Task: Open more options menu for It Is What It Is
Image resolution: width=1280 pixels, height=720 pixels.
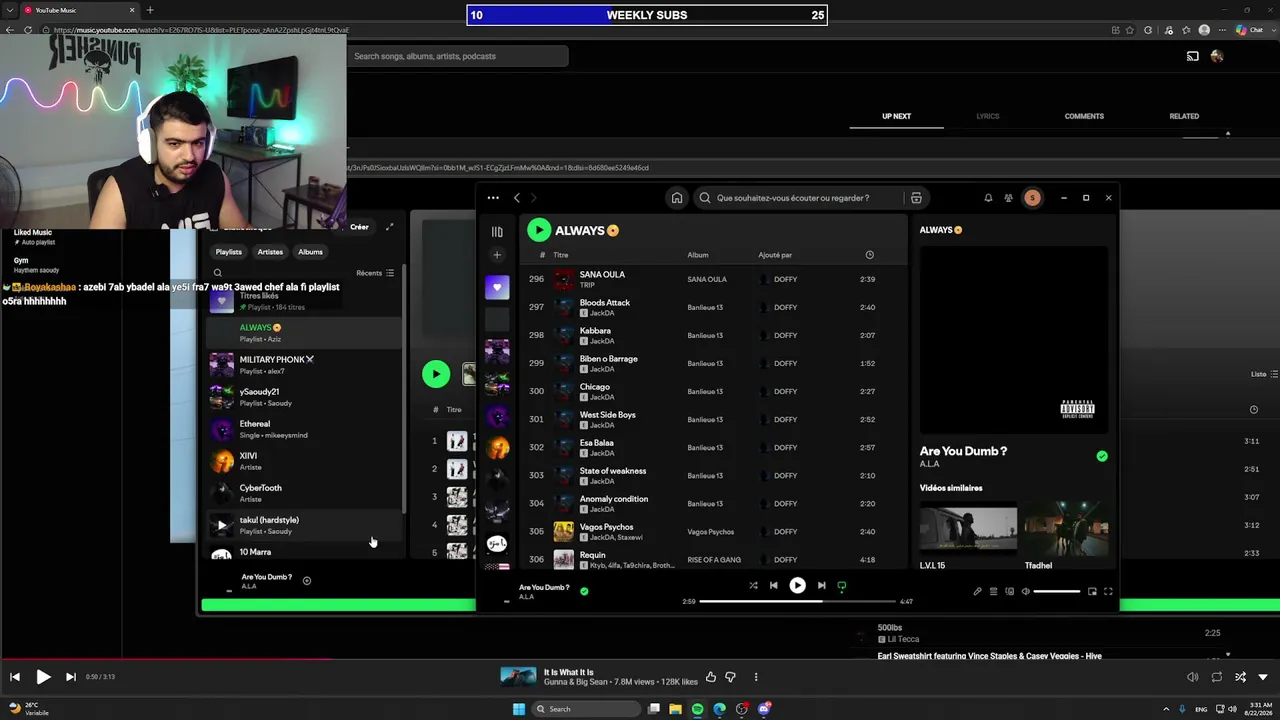Action: (x=756, y=677)
